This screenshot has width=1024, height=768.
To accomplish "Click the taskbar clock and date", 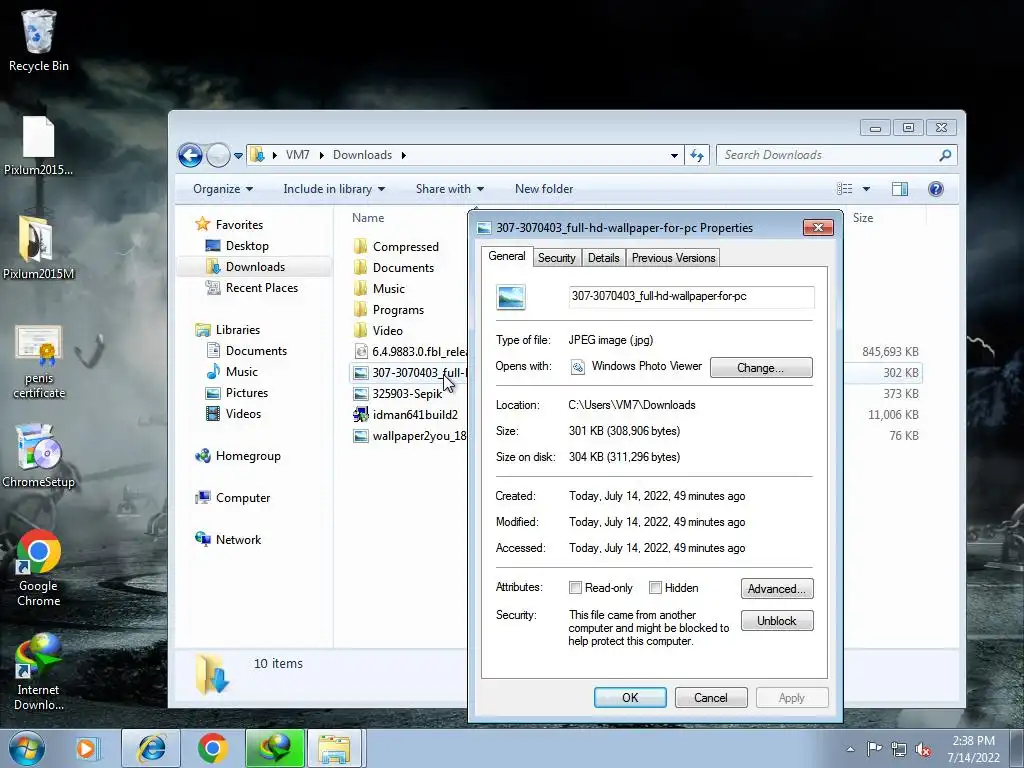I will point(973,749).
